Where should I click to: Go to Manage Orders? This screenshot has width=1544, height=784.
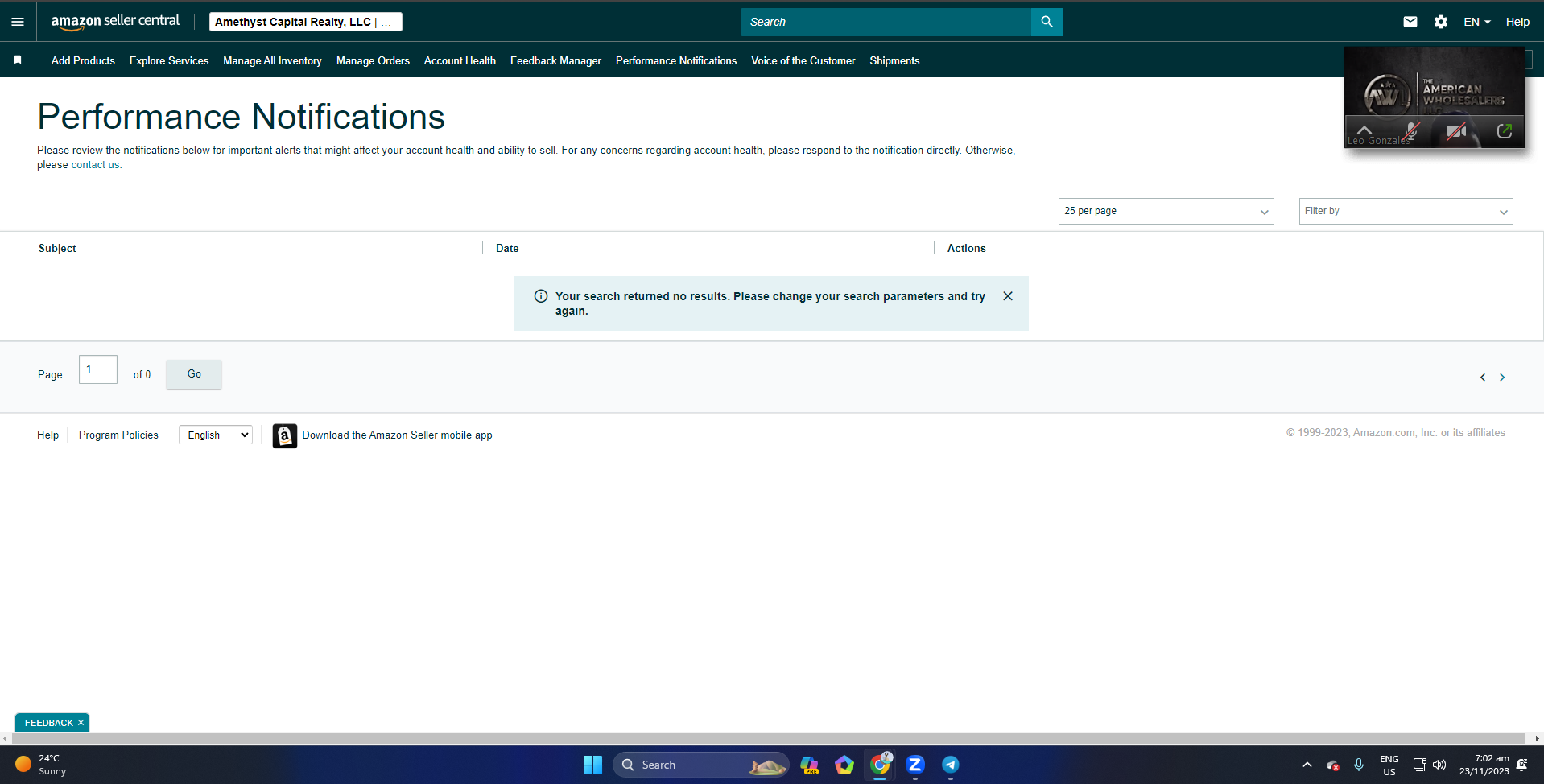point(373,60)
